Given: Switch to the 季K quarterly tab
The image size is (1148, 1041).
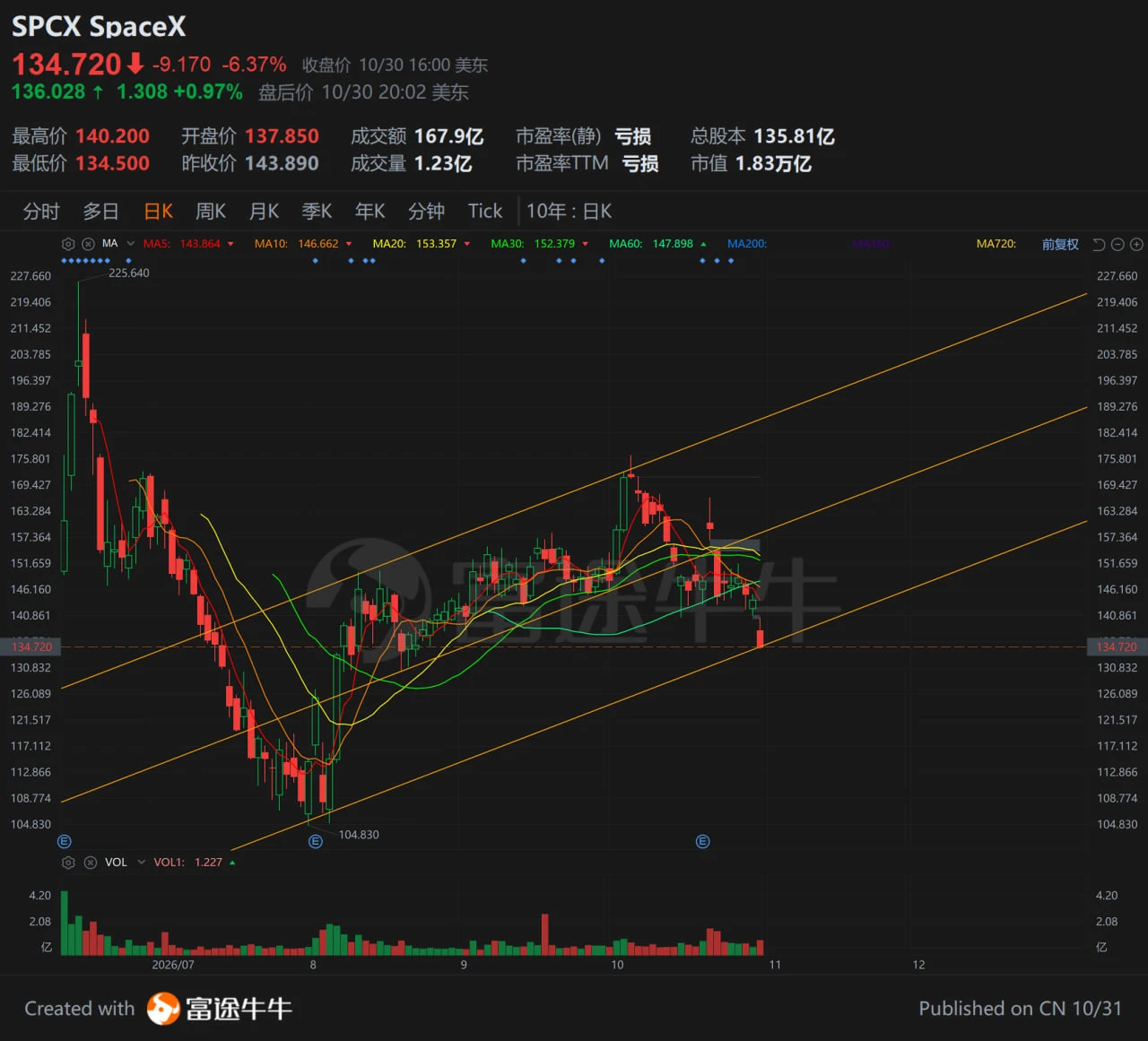Looking at the screenshot, I should point(317,212).
